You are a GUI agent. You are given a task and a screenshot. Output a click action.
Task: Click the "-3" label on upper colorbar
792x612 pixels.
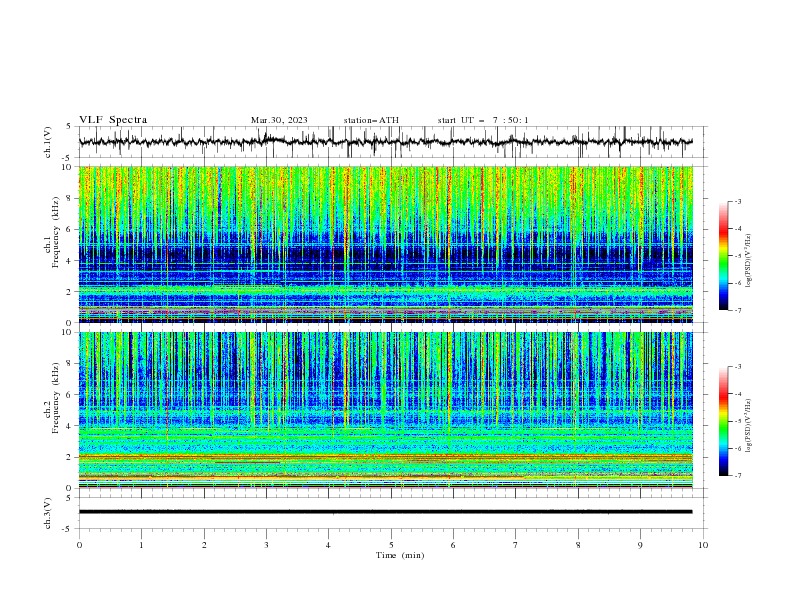[737, 201]
